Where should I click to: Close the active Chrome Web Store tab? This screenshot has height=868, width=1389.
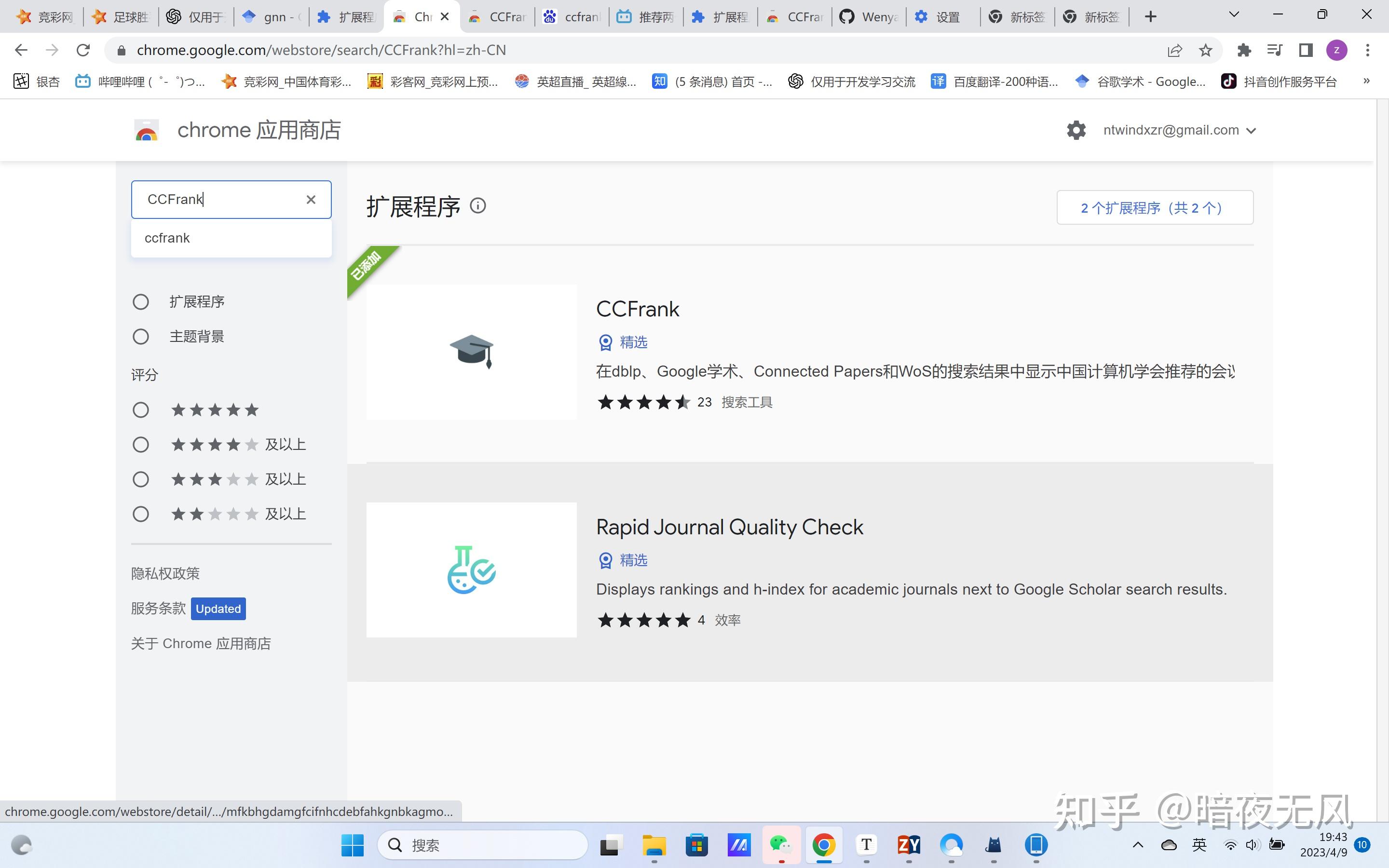(444, 17)
